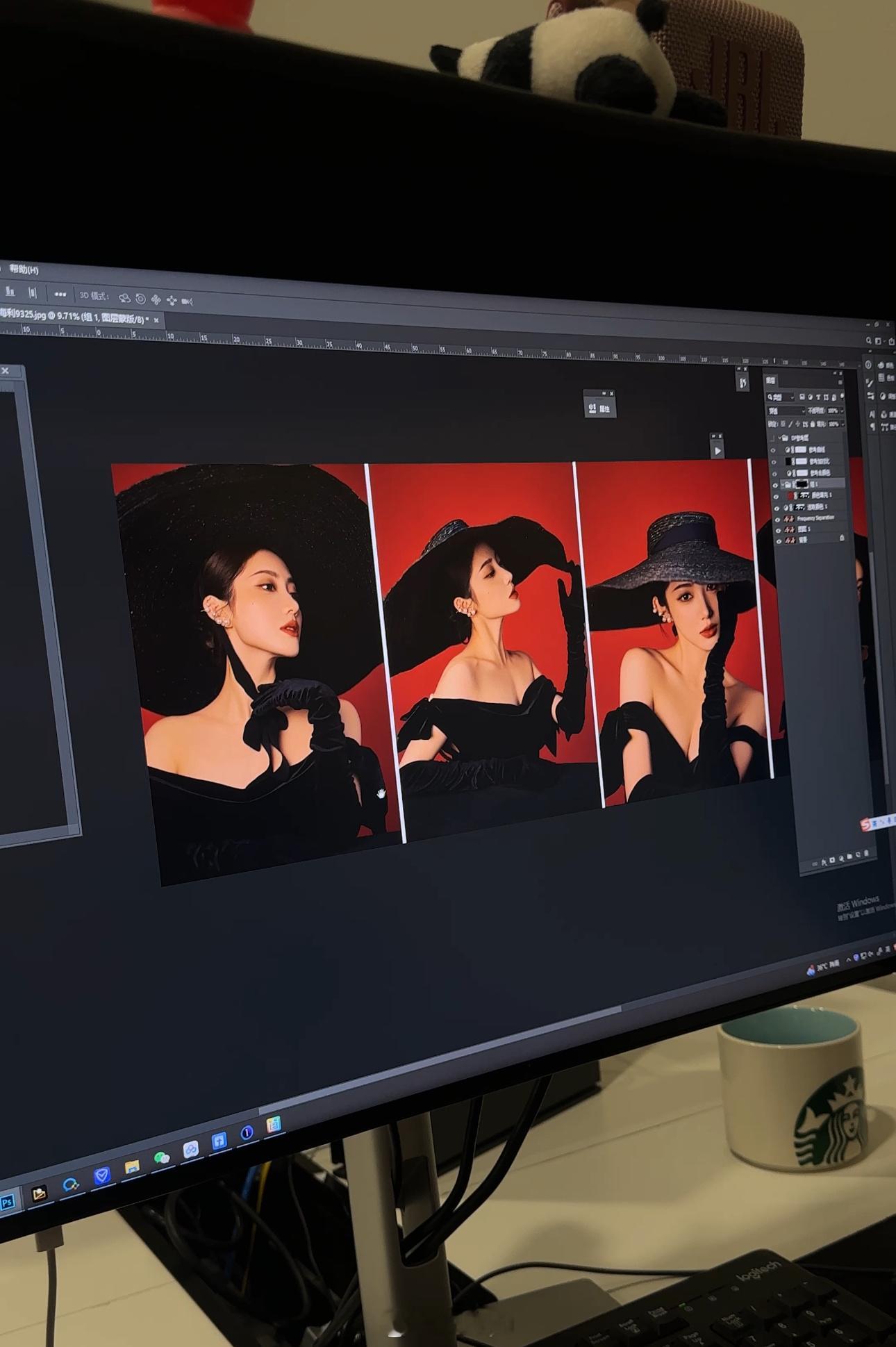Hide the first adjustment layer in top group
The height and width of the screenshot is (1347, 896).
773,449
